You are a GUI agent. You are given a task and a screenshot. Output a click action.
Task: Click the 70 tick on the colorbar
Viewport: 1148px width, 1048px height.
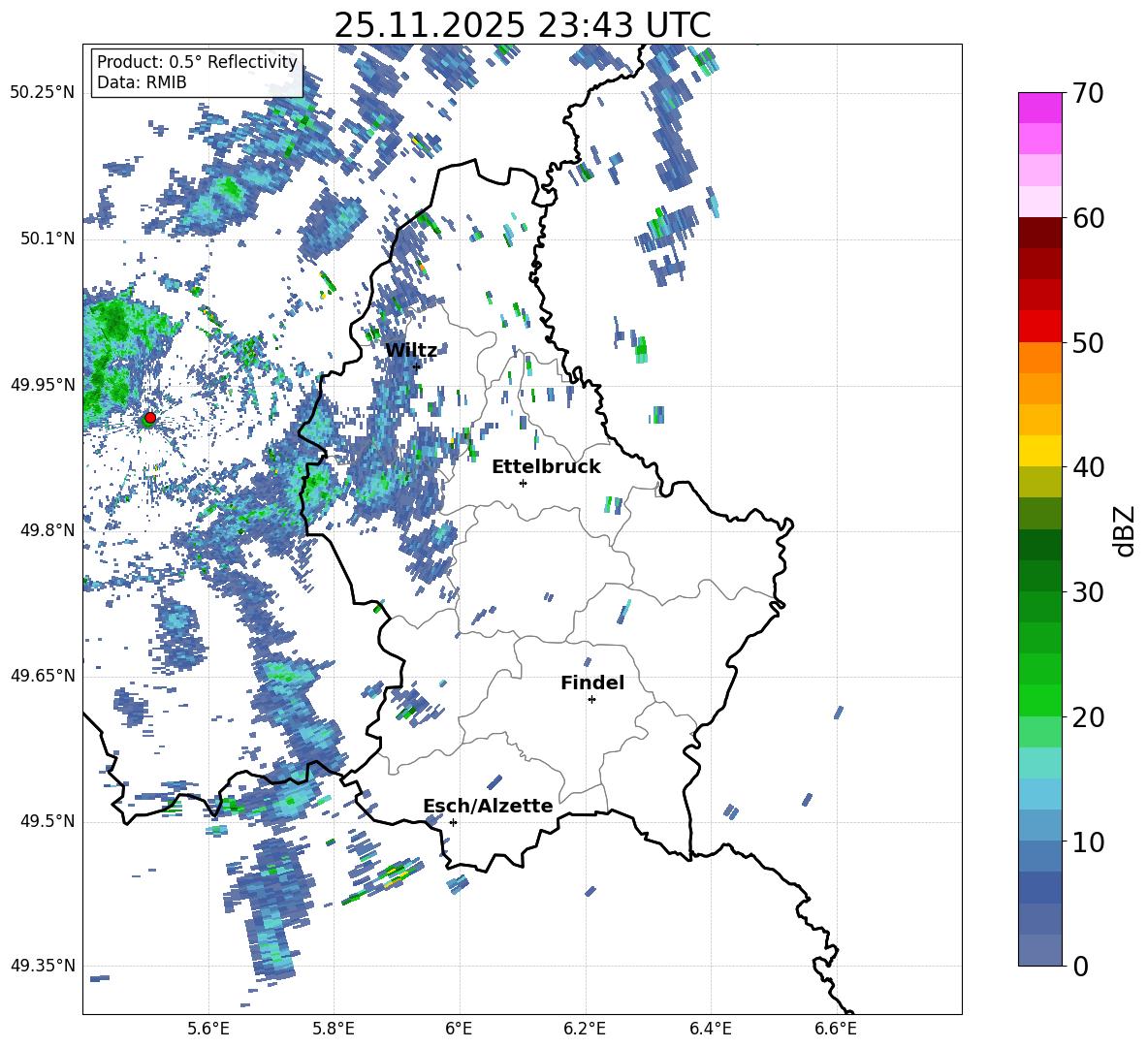[x=1088, y=93]
